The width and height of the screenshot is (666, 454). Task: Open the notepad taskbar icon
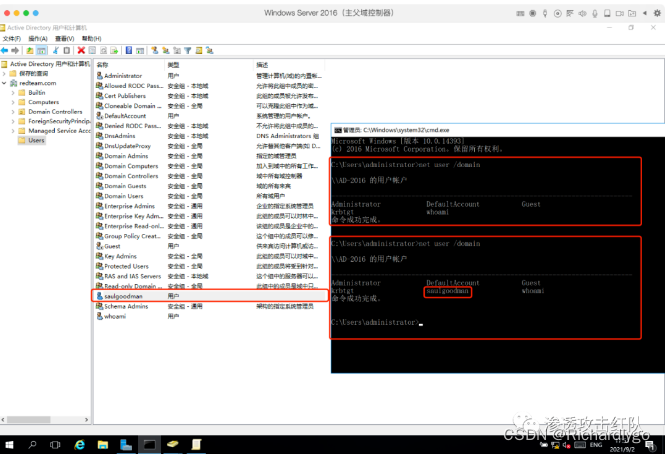(196, 445)
